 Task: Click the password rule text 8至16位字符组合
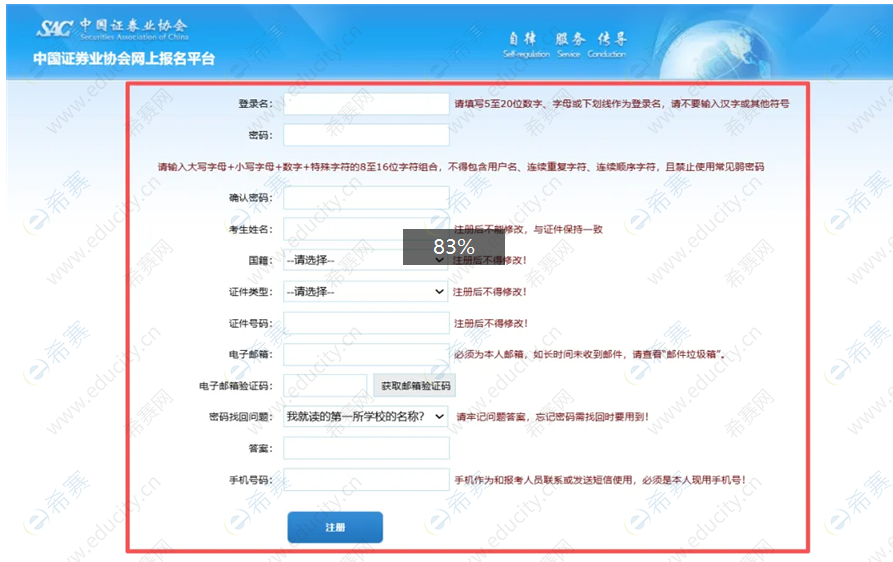[461, 167]
